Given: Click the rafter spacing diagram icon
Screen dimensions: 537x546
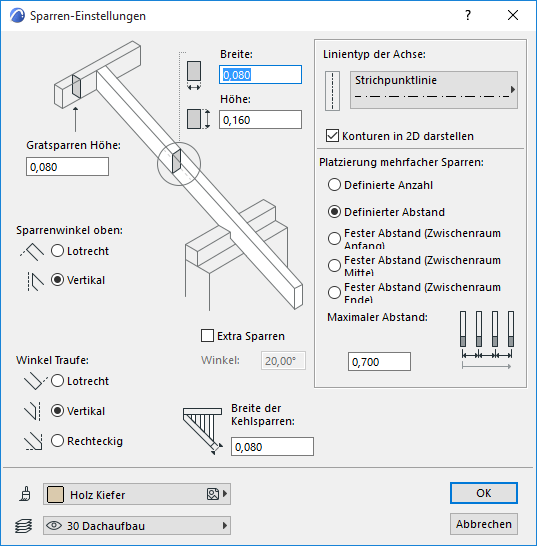Looking at the screenshot, I should click(487, 340).
